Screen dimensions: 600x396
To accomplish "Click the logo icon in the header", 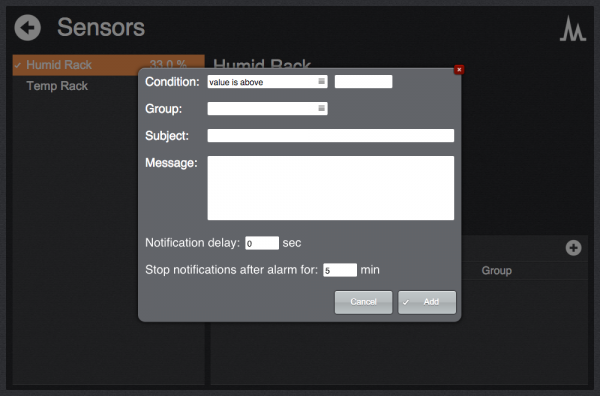I will pos(573,29).
